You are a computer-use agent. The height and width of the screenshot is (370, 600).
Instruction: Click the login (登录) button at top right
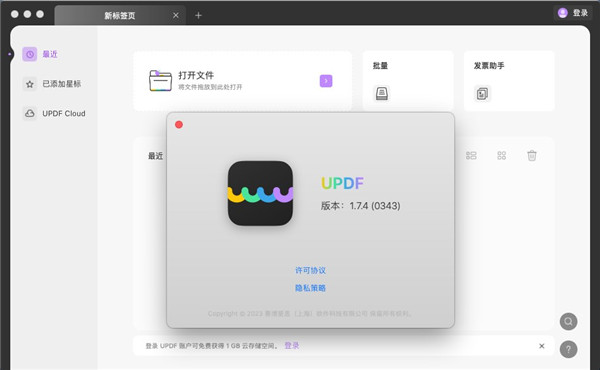coord(573,13)
